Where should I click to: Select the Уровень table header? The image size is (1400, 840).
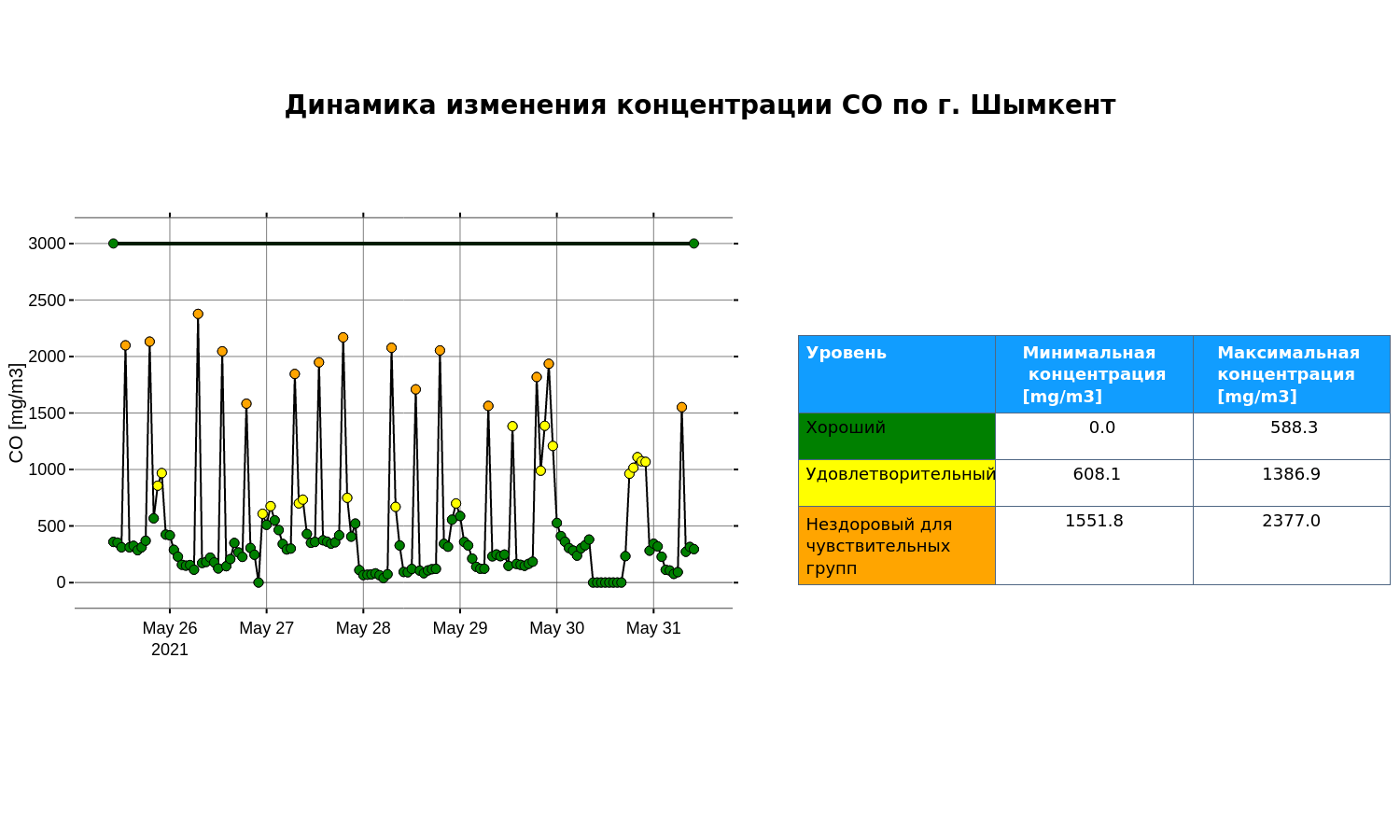[x=897, y=374]
